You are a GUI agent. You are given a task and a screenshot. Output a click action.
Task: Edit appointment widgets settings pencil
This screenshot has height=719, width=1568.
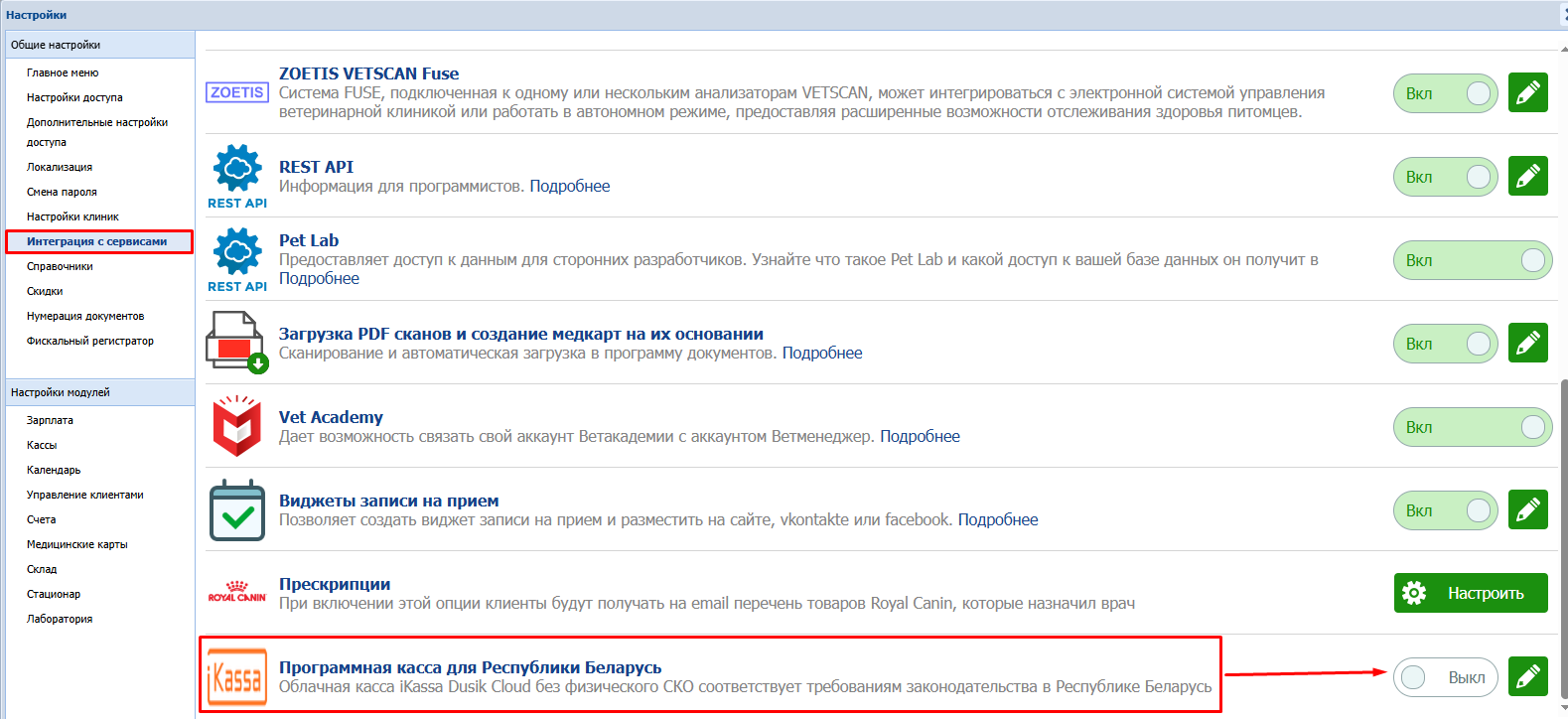coord(1528,510)
